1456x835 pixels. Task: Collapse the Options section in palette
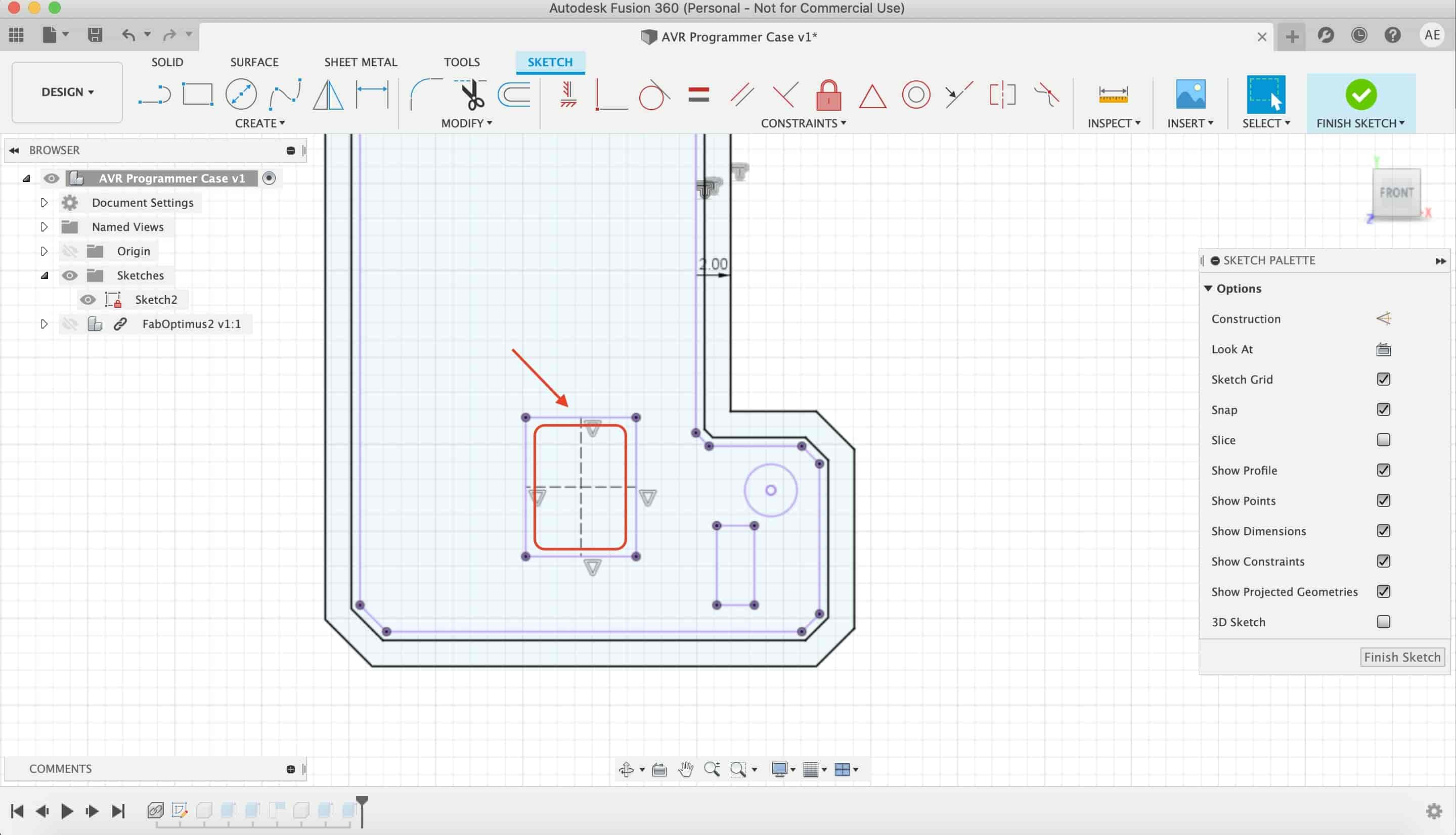point(1208,289)
